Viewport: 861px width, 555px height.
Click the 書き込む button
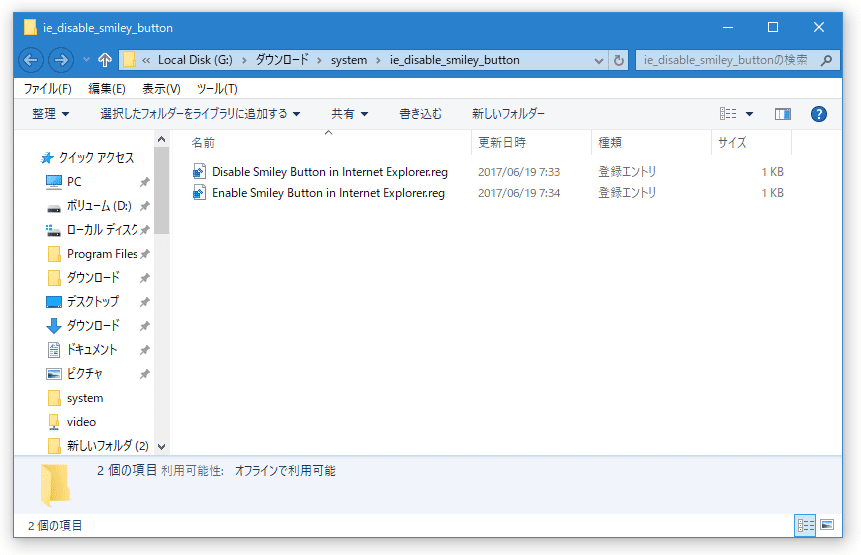point(420,114)
